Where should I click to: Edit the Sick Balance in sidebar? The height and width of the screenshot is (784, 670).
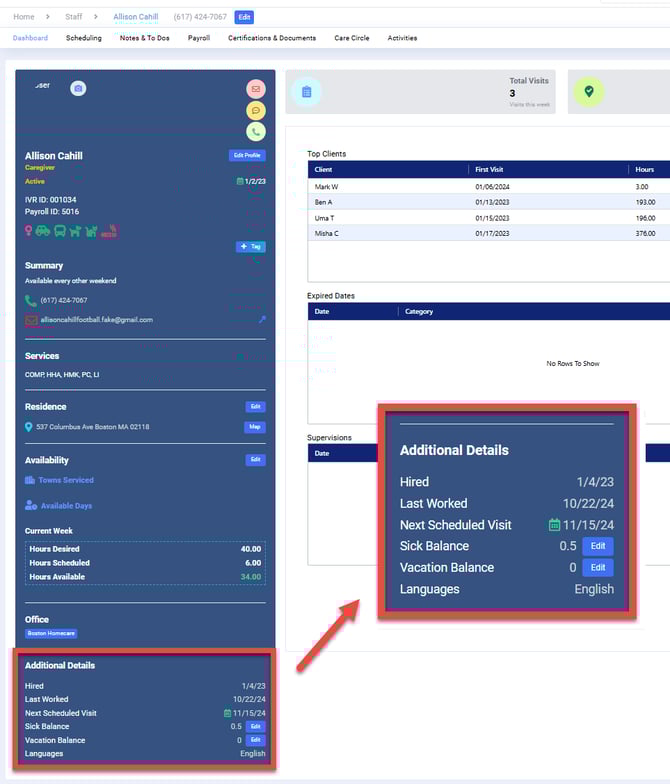[256, 726]
